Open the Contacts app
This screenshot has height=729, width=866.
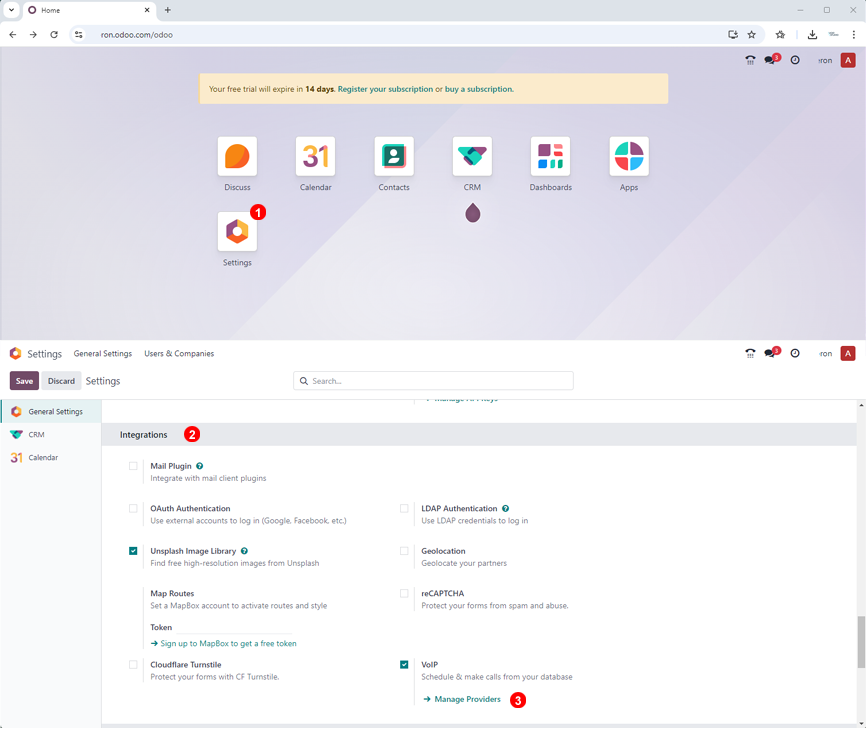pos(393,156)
